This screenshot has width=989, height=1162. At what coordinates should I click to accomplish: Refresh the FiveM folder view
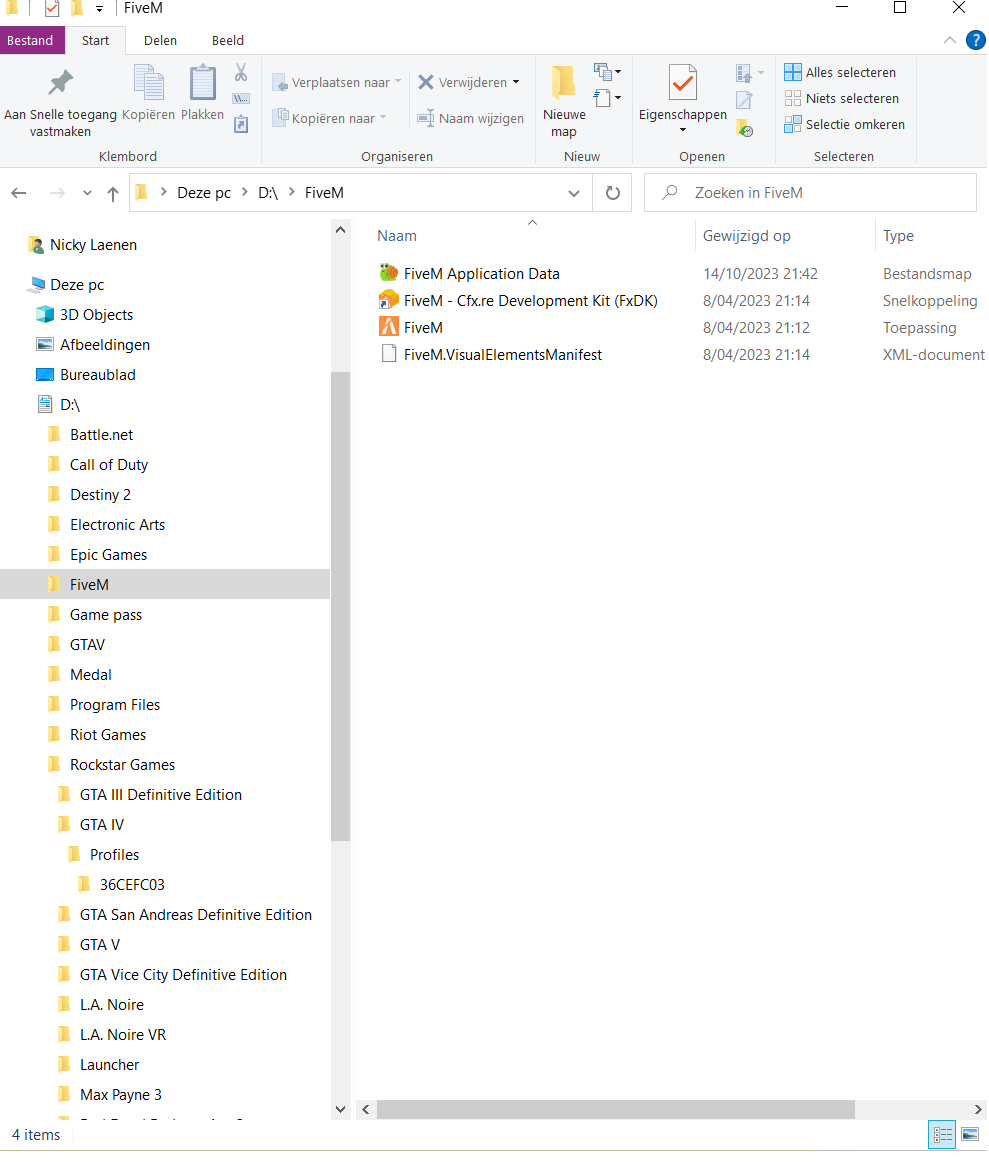pyautogui.click(x=612, y=193)
